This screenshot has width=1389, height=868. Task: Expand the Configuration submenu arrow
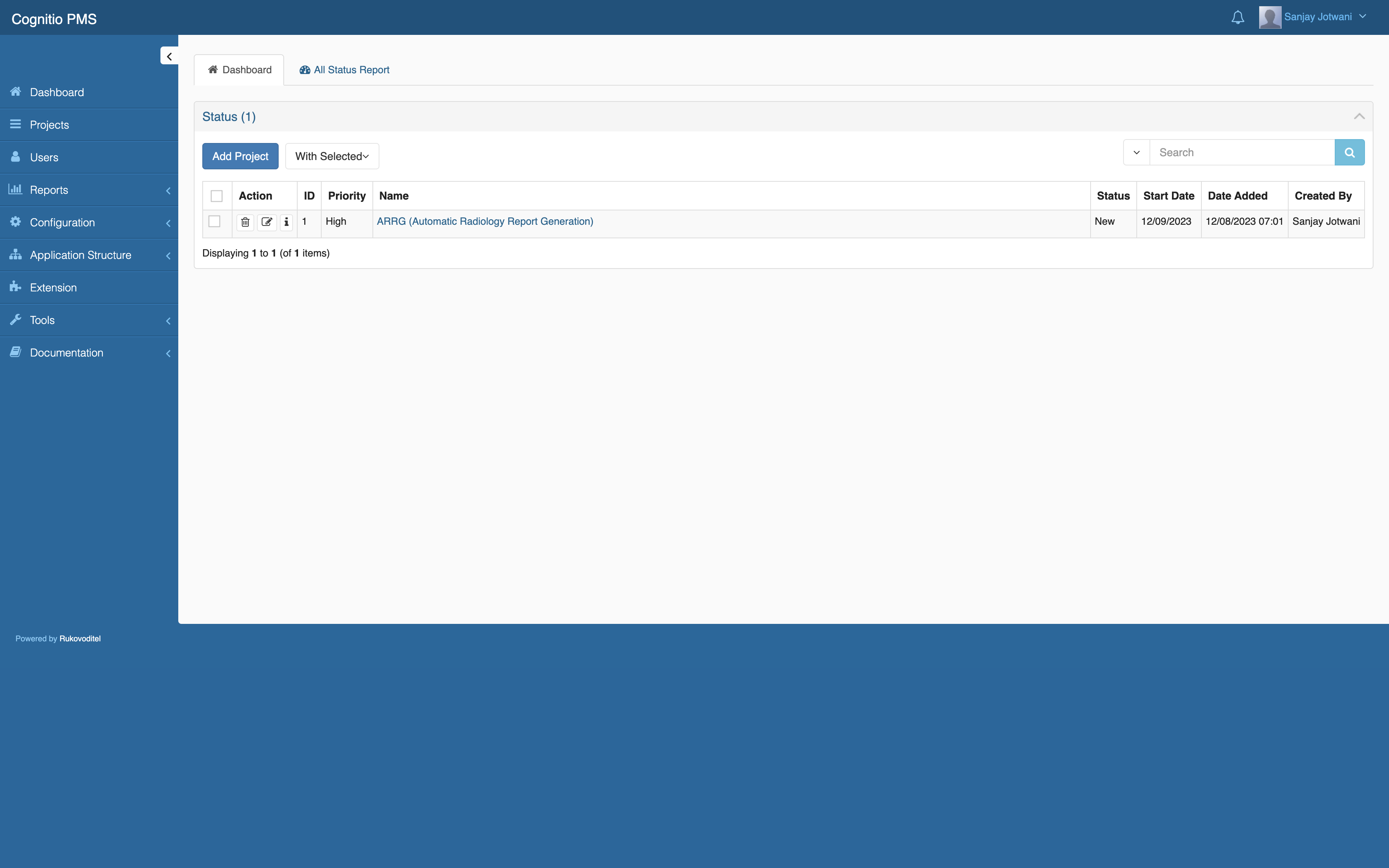tap(168, 223)
